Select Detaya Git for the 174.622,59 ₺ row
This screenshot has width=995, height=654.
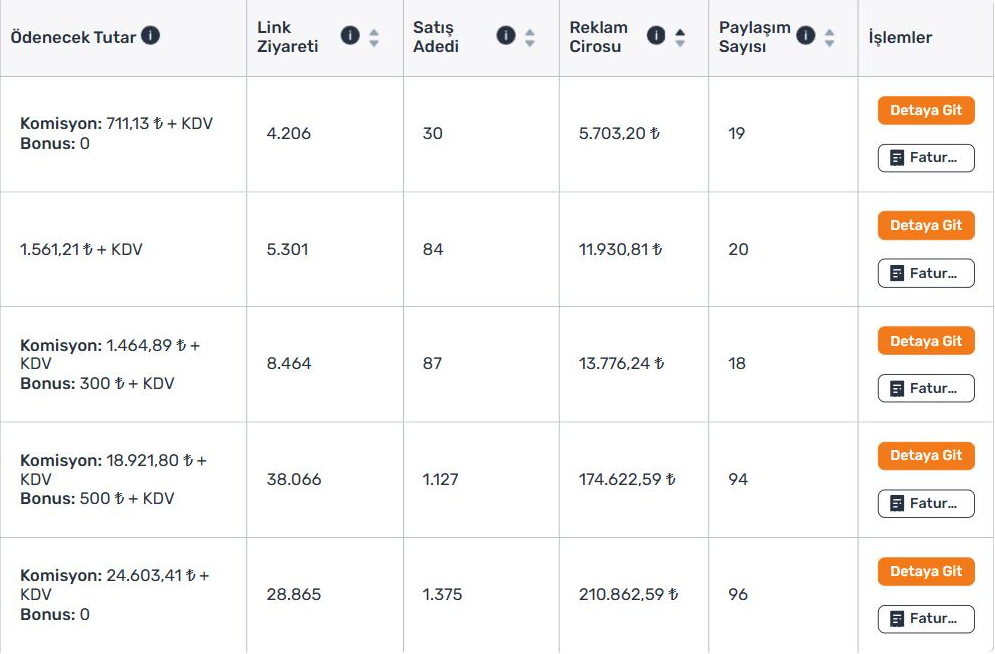coord(926,455)
